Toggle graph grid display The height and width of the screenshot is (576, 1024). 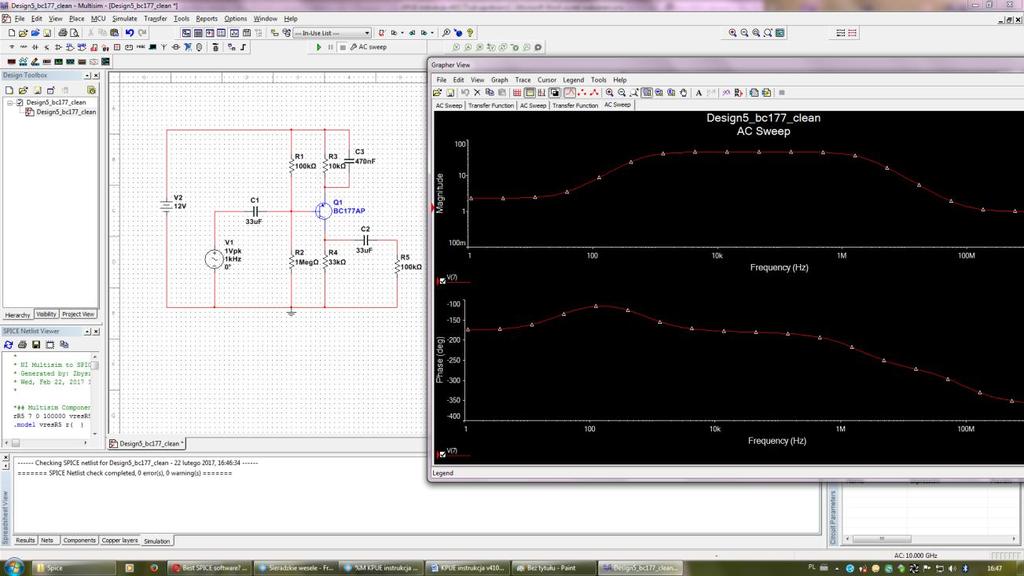pos(517,93)
